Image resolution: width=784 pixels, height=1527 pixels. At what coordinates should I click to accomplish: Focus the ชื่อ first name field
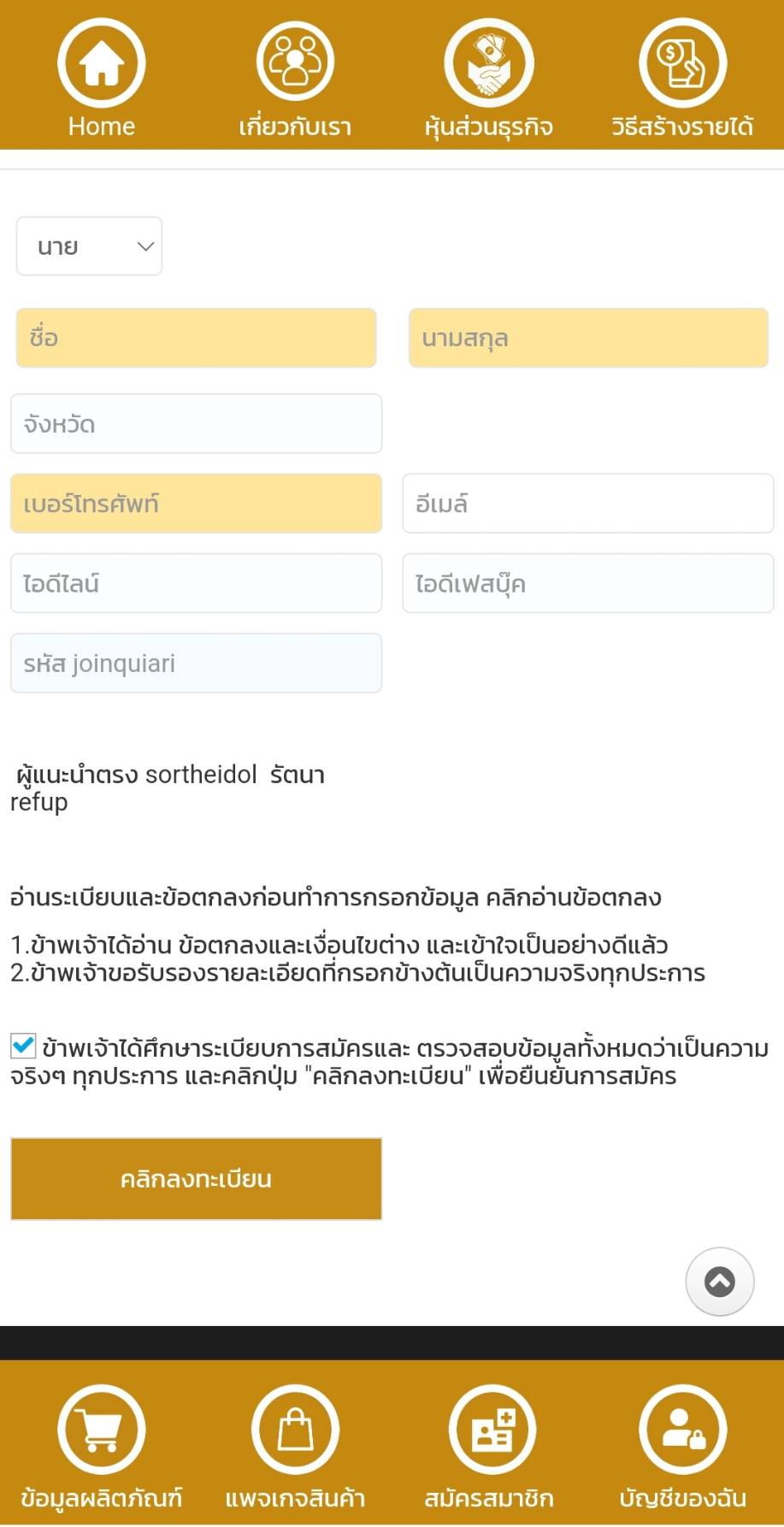tap(196, 338)
